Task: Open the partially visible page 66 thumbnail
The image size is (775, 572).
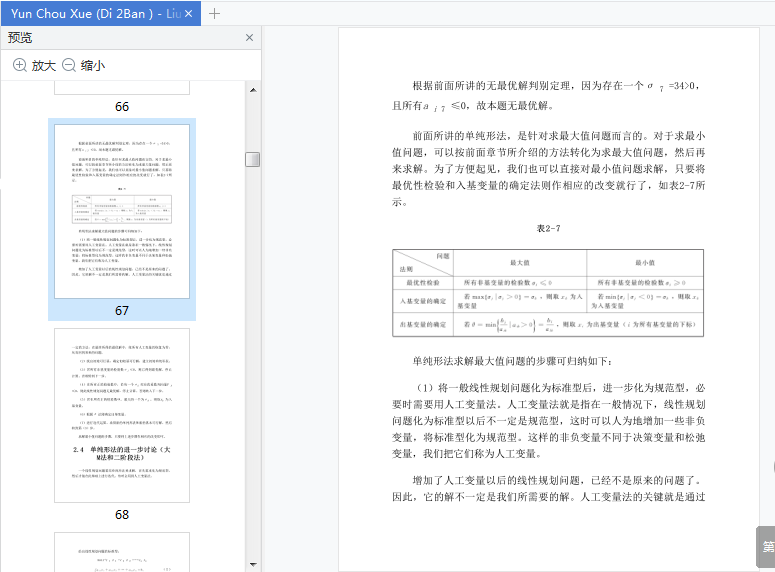Action: click(122, 88)
